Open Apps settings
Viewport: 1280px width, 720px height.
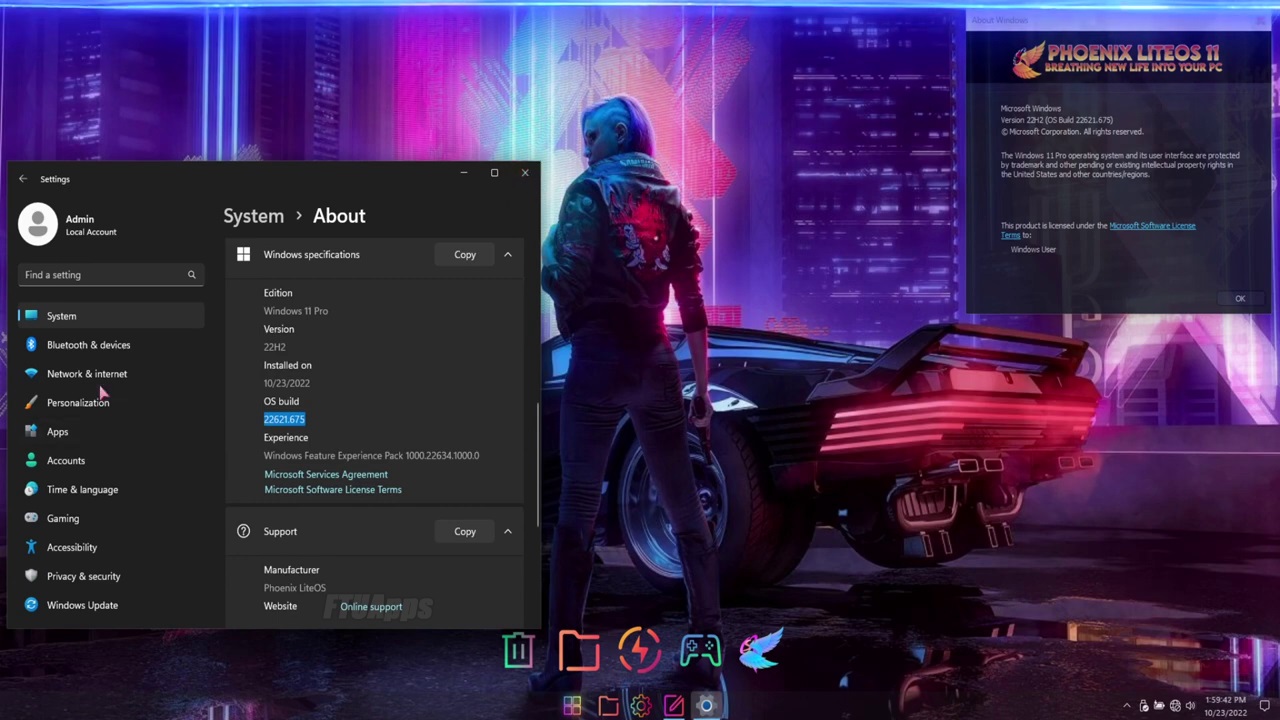[x=110, y=432]
